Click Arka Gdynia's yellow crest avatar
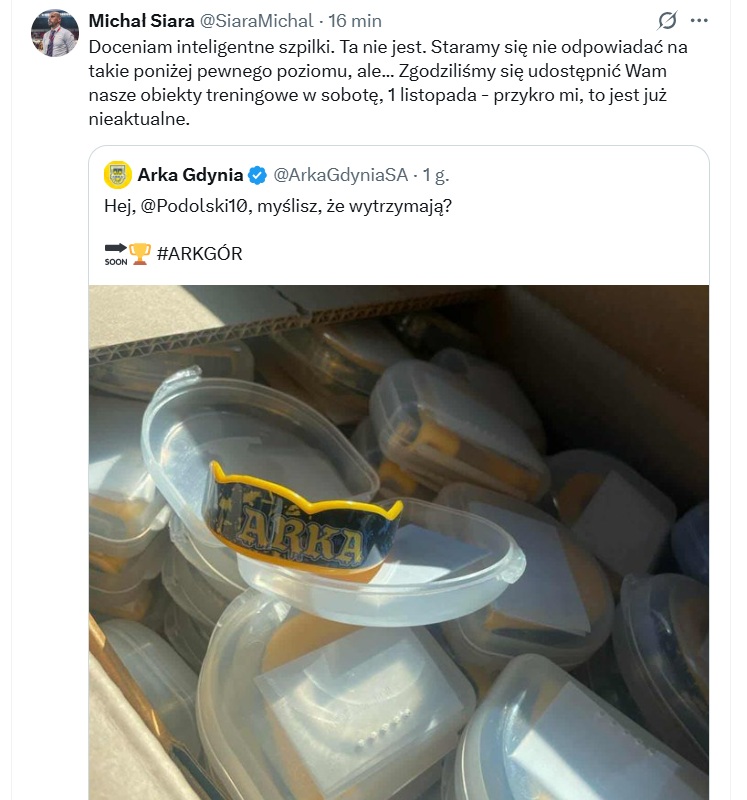The image size is (747, 800). click(118, 175)
